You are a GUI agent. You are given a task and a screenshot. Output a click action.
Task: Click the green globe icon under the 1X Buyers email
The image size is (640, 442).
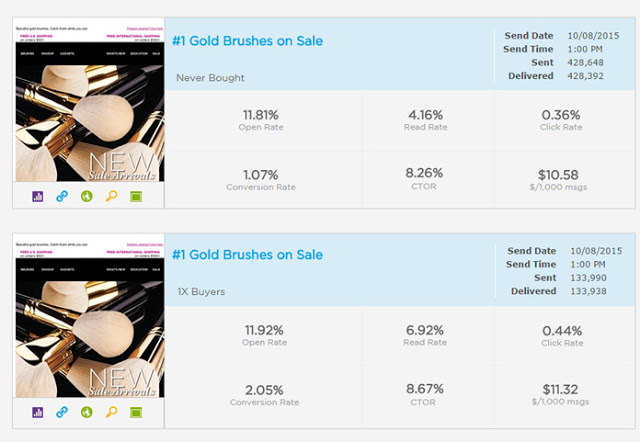coord(86,411)
